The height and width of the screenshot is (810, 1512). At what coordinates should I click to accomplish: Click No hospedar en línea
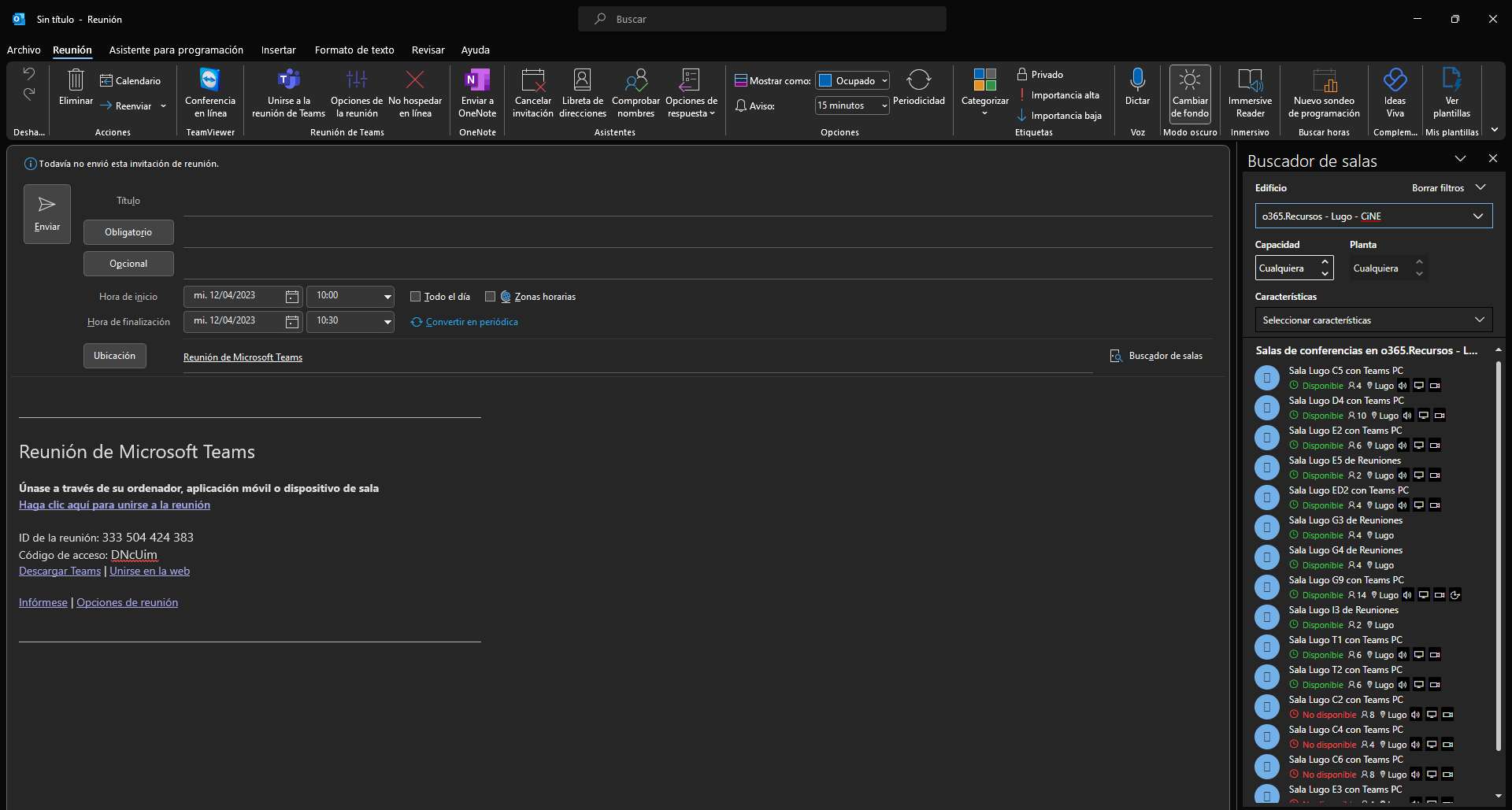point(415,93)
